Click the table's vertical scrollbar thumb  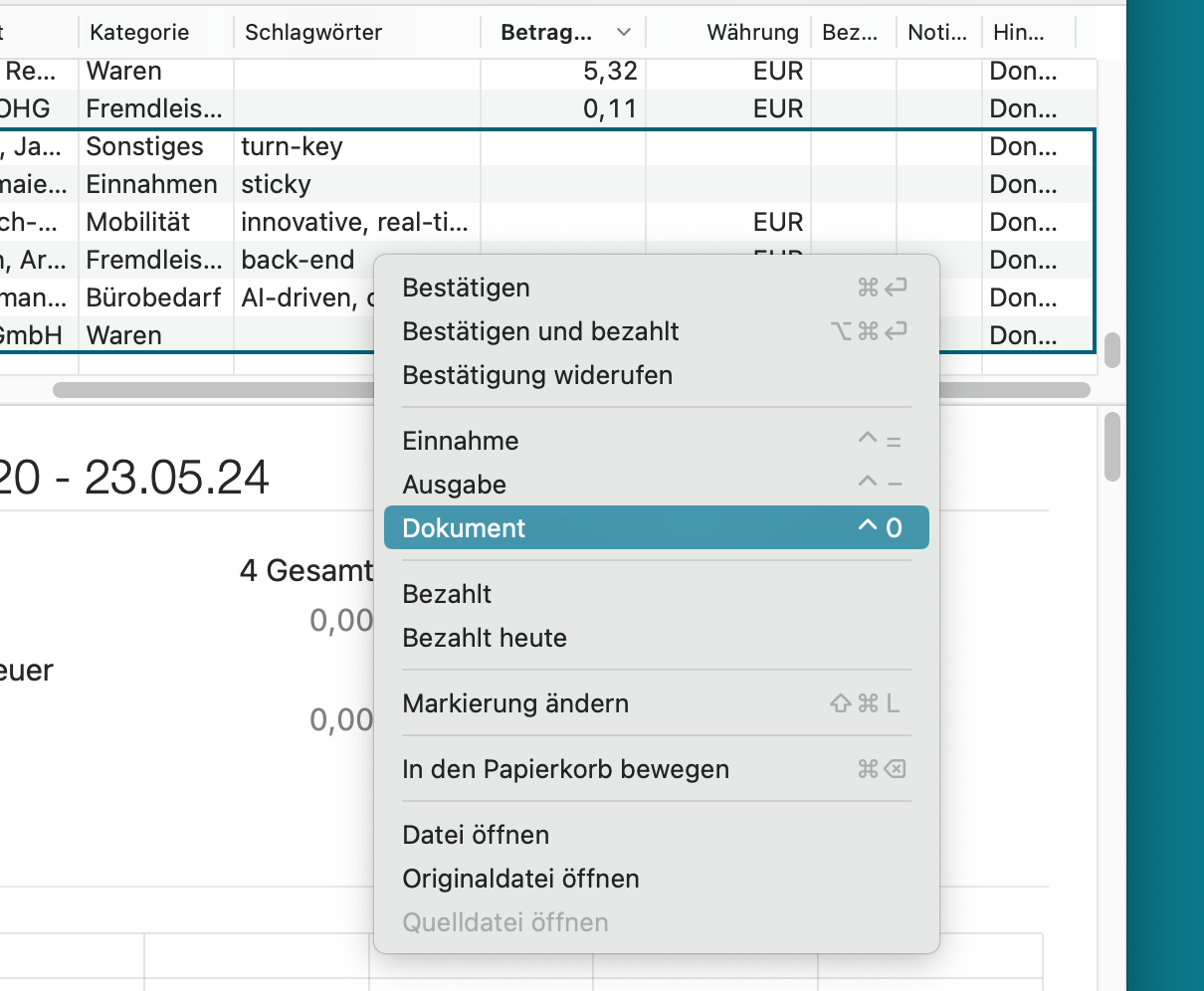(x=1112, y=349)
